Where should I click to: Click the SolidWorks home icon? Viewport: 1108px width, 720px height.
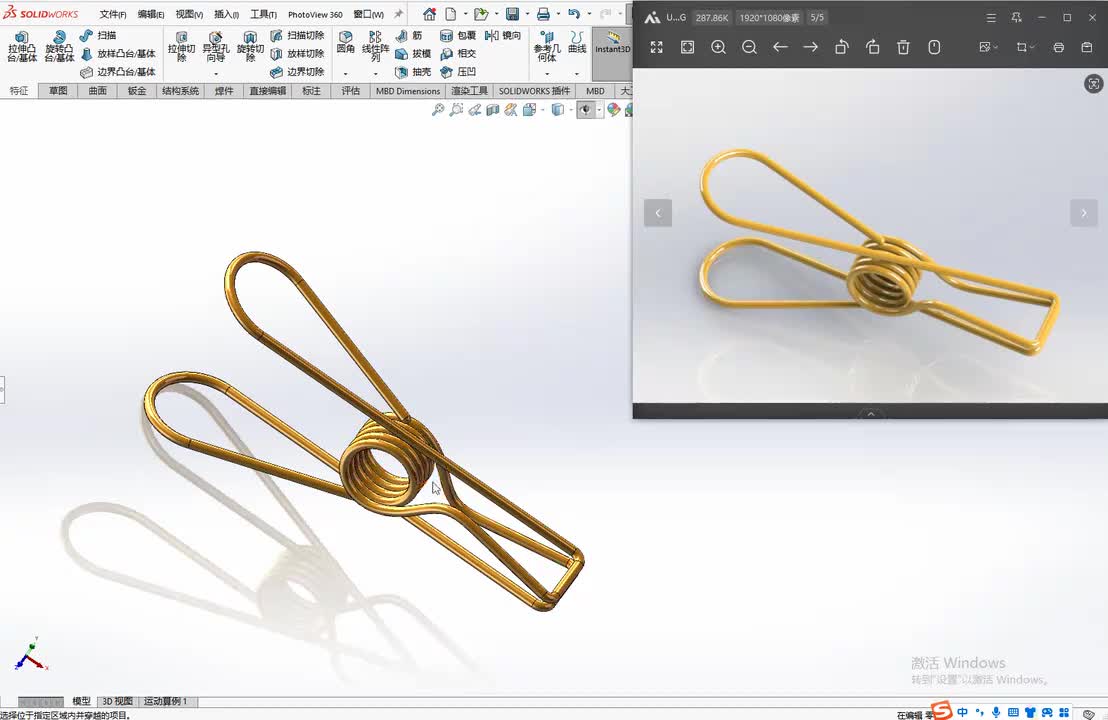pyautogui.click(x=429, y=14)
